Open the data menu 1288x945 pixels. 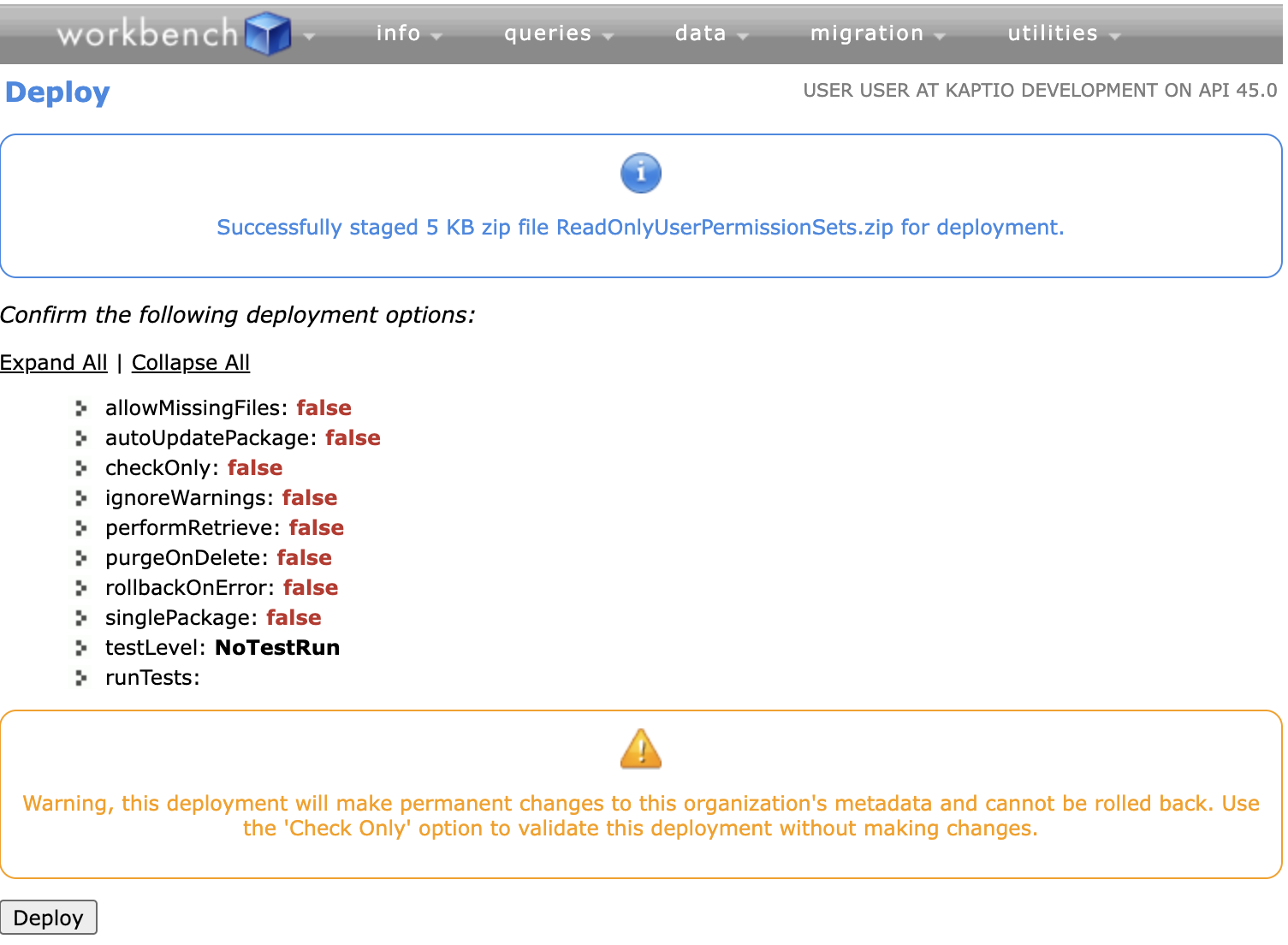(x=702, y=33)
